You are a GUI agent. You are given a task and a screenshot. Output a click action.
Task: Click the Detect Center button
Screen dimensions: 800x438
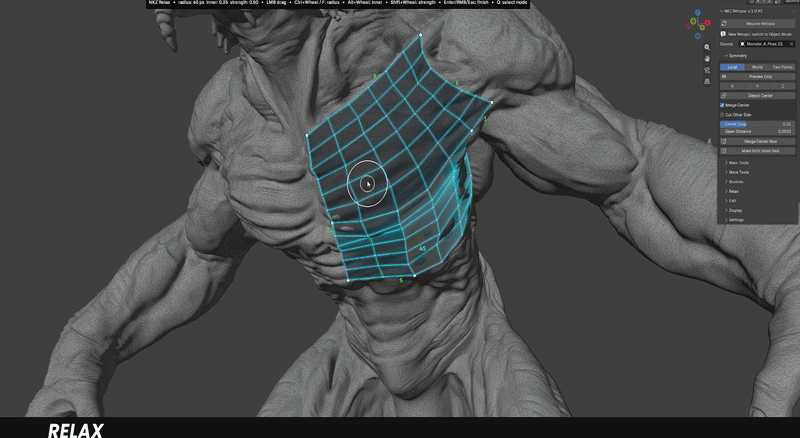tap(757, 95)
